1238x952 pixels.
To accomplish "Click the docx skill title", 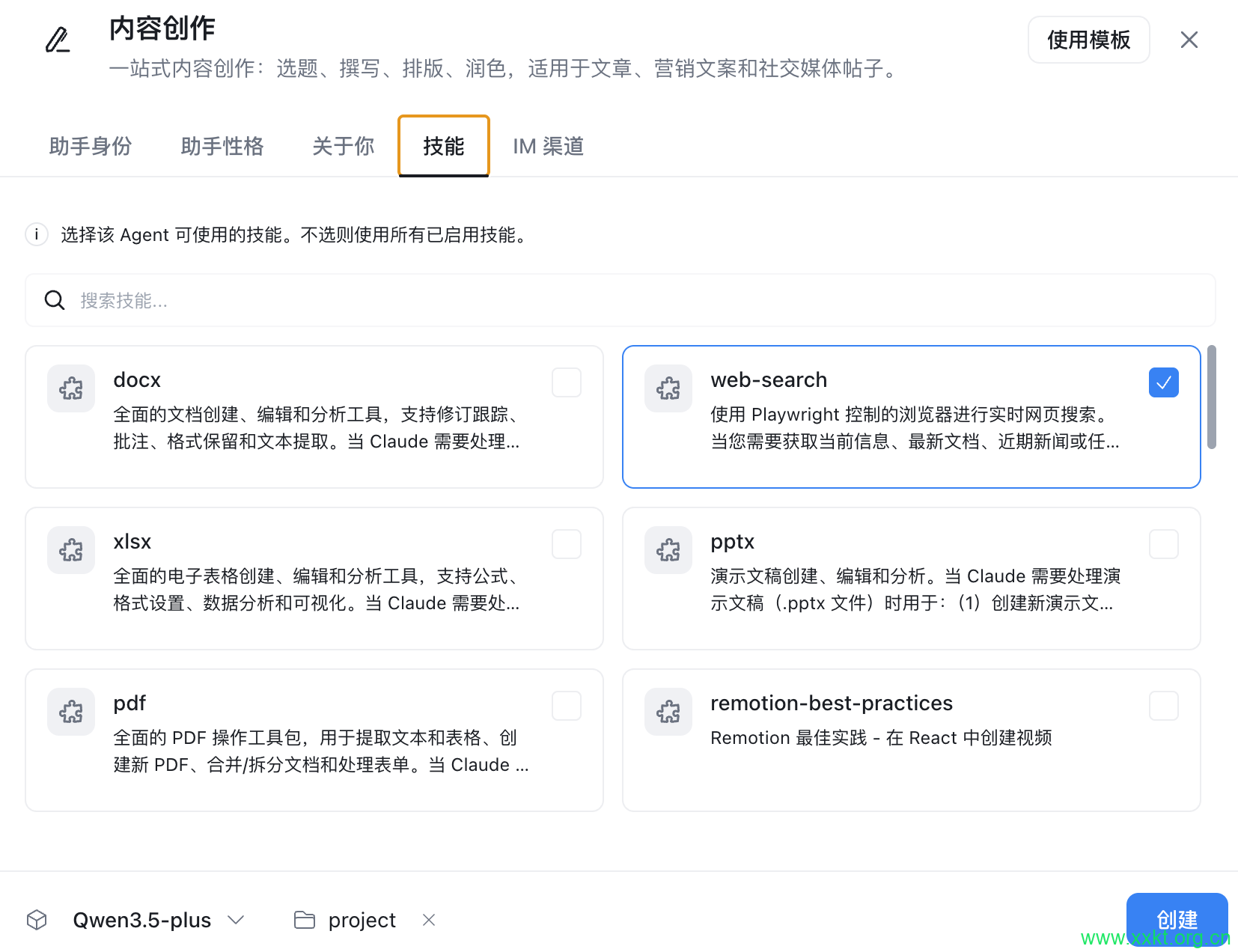I will pos(137,380).
